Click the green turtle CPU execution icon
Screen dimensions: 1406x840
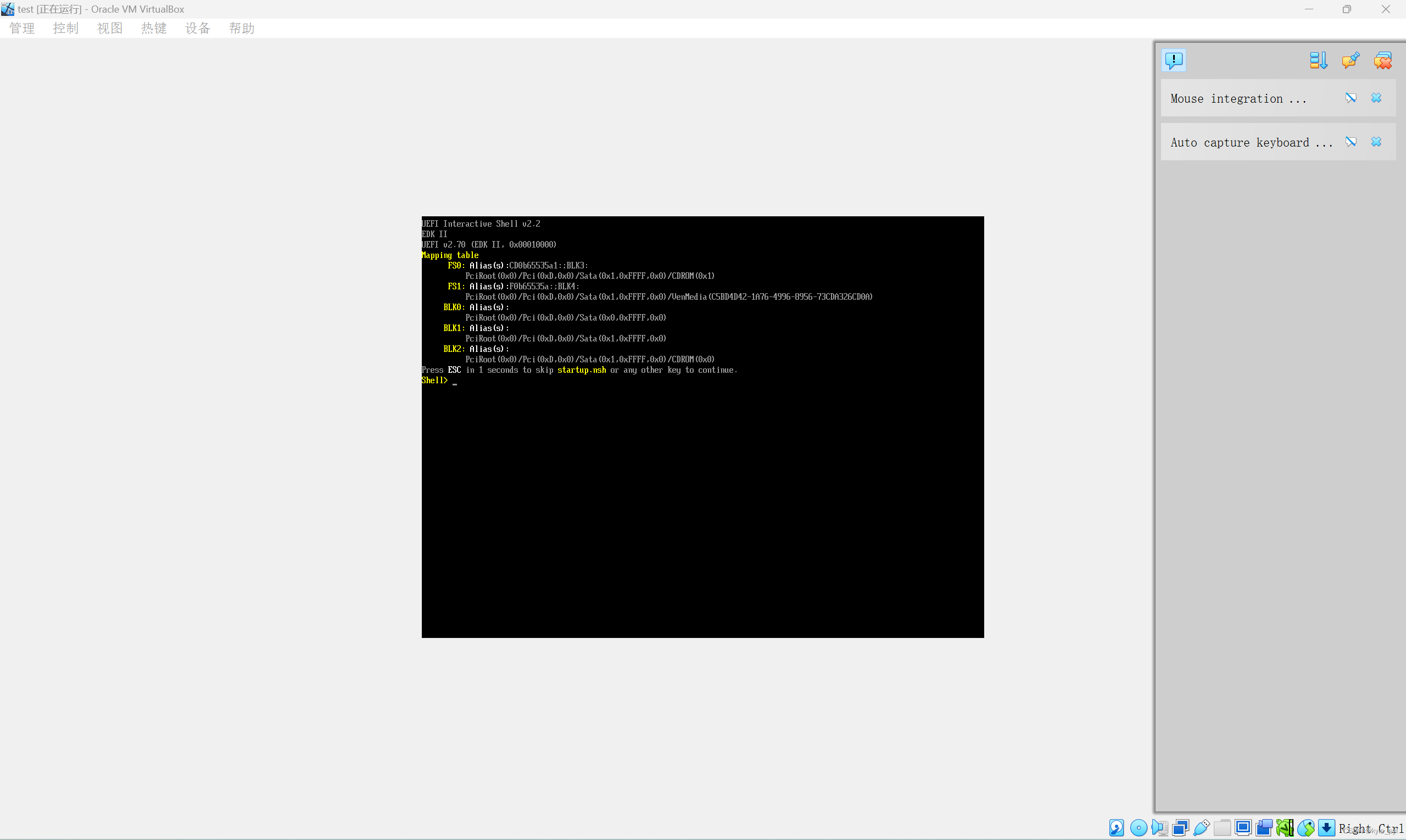[x=1285, y=827]
